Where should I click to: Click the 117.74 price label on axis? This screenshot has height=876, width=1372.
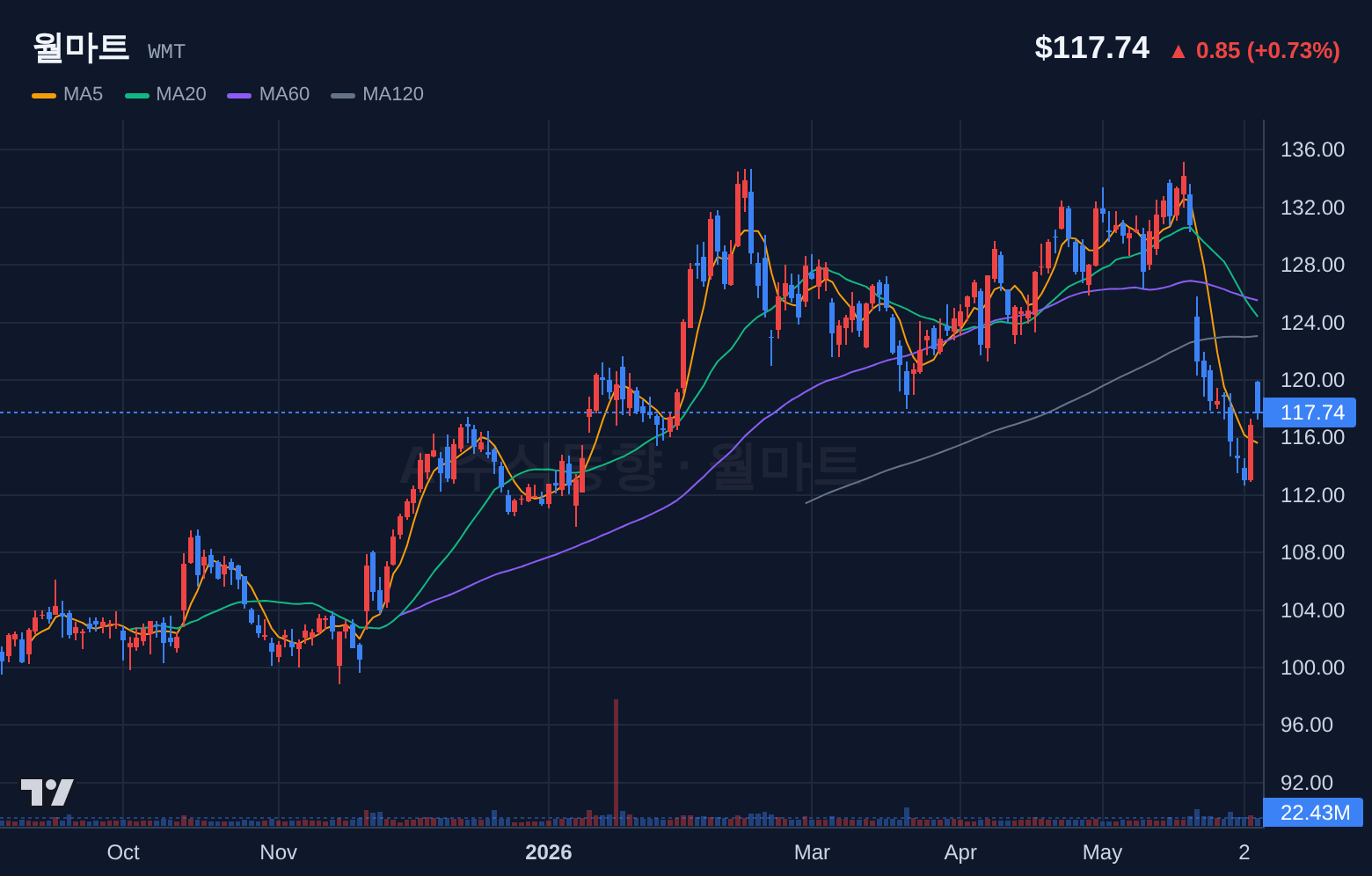tap(1311, 412)
